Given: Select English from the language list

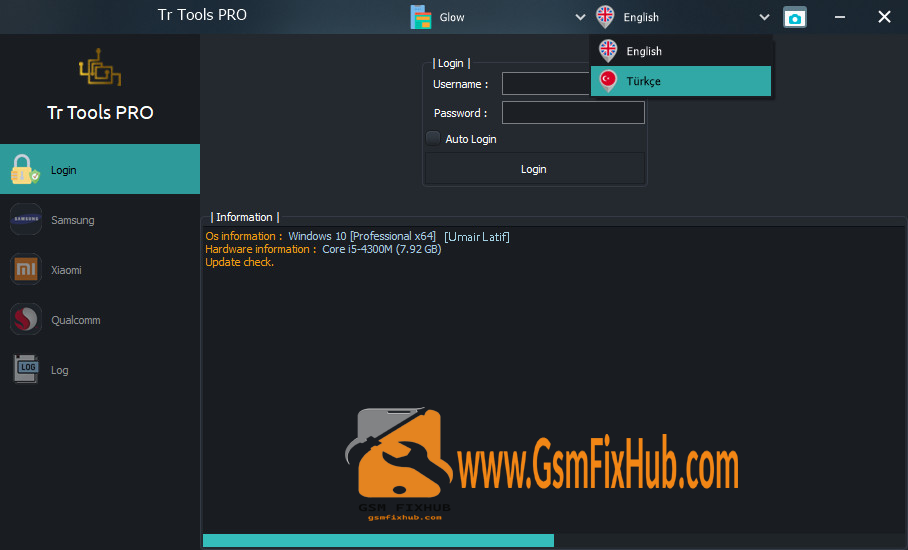Looking at the screenshot, I should point(681,51).
